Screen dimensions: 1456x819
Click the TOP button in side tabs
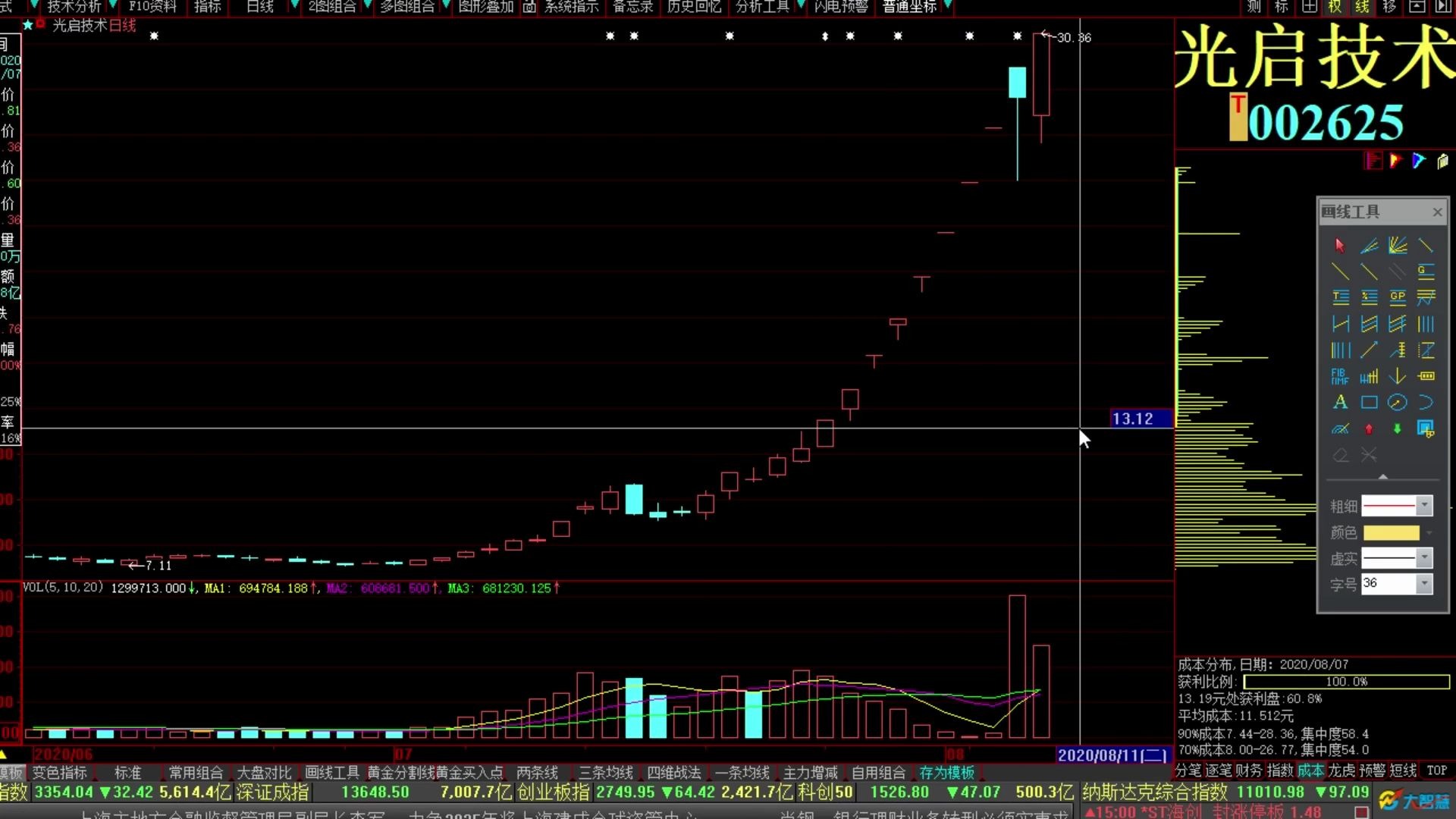click(1436, 770)
